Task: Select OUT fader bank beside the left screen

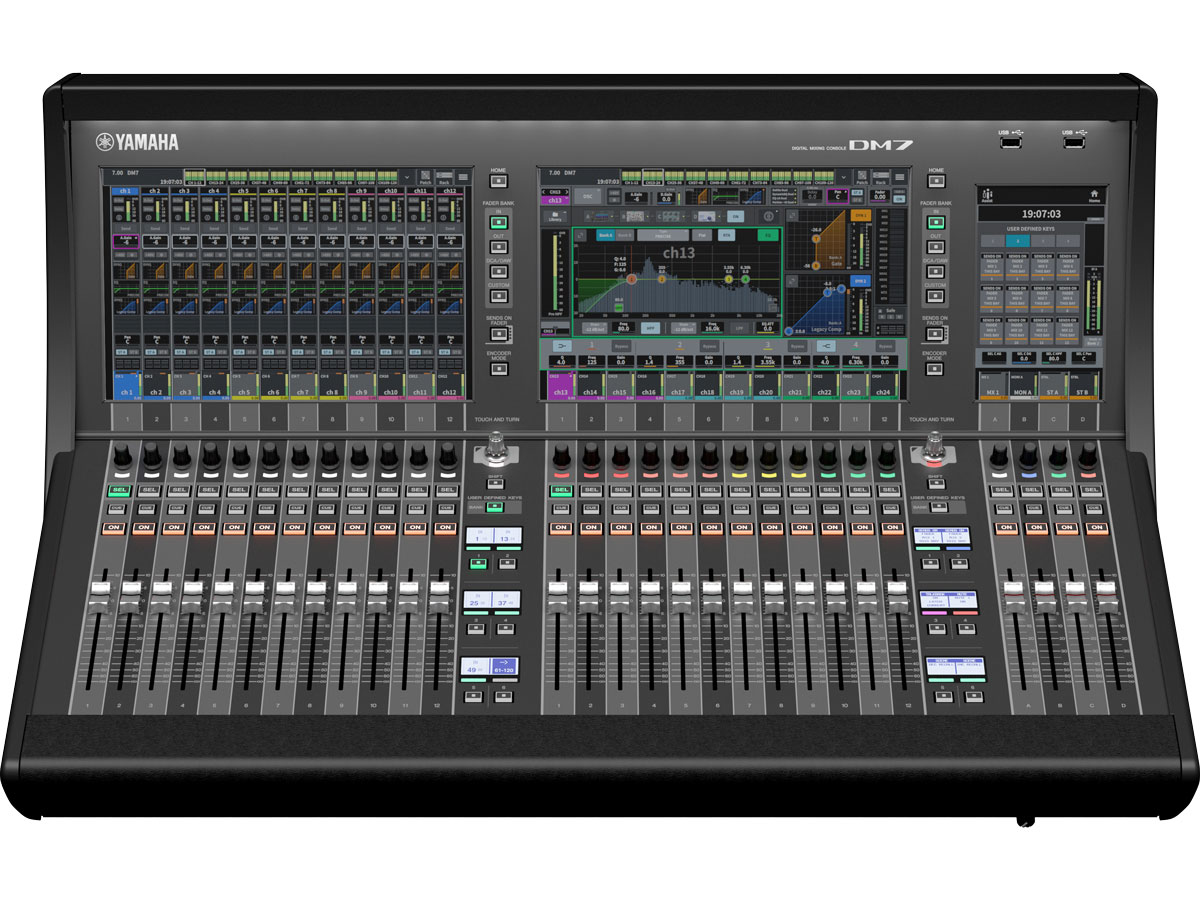Action: coord(498,246)
